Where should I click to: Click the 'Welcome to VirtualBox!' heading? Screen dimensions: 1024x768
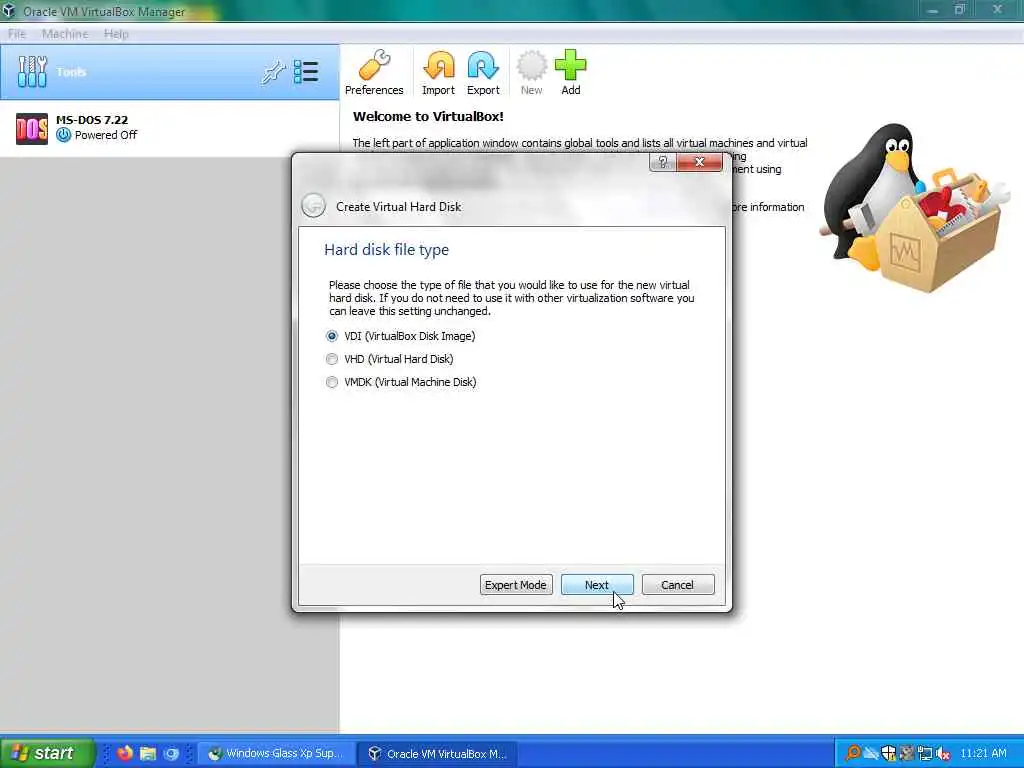tap(428, 116)
